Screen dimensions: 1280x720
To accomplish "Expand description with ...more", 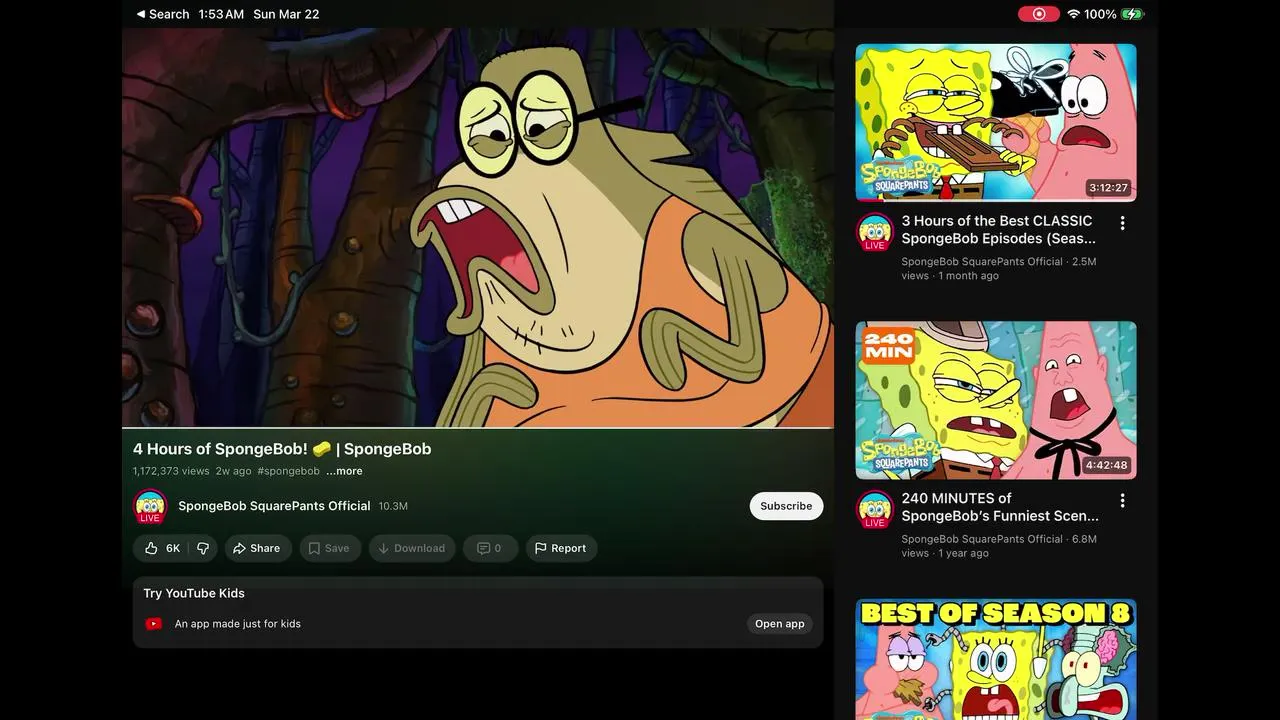I will (344, 471).
